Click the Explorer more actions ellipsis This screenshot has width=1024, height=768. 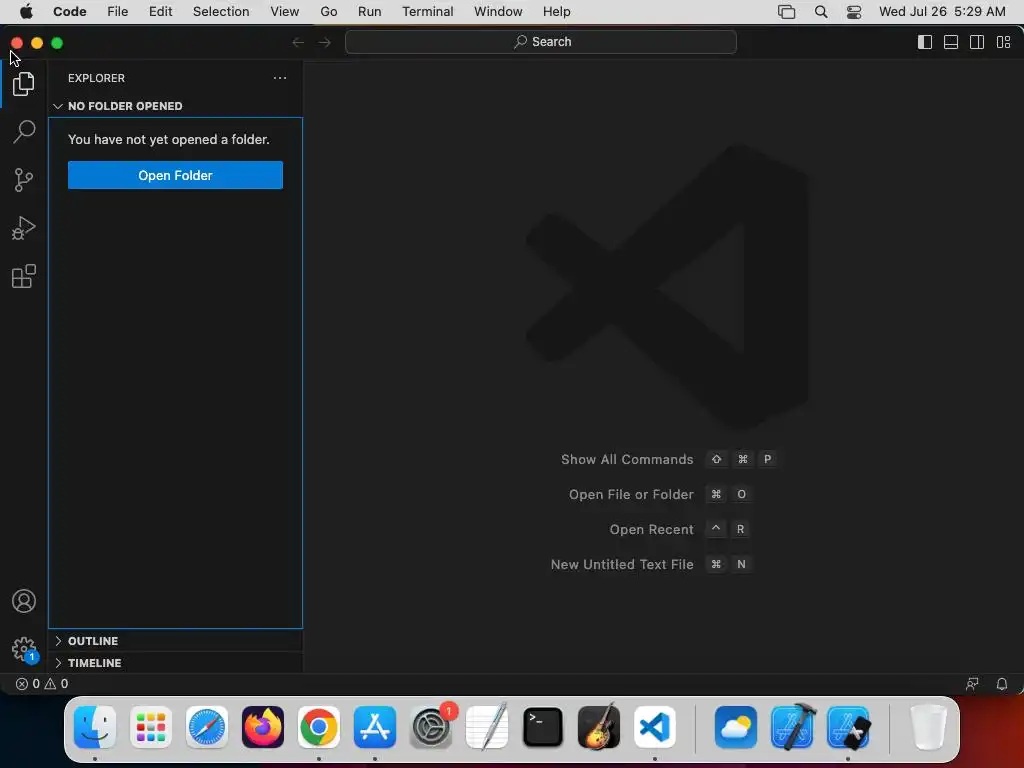coord(280,78)
